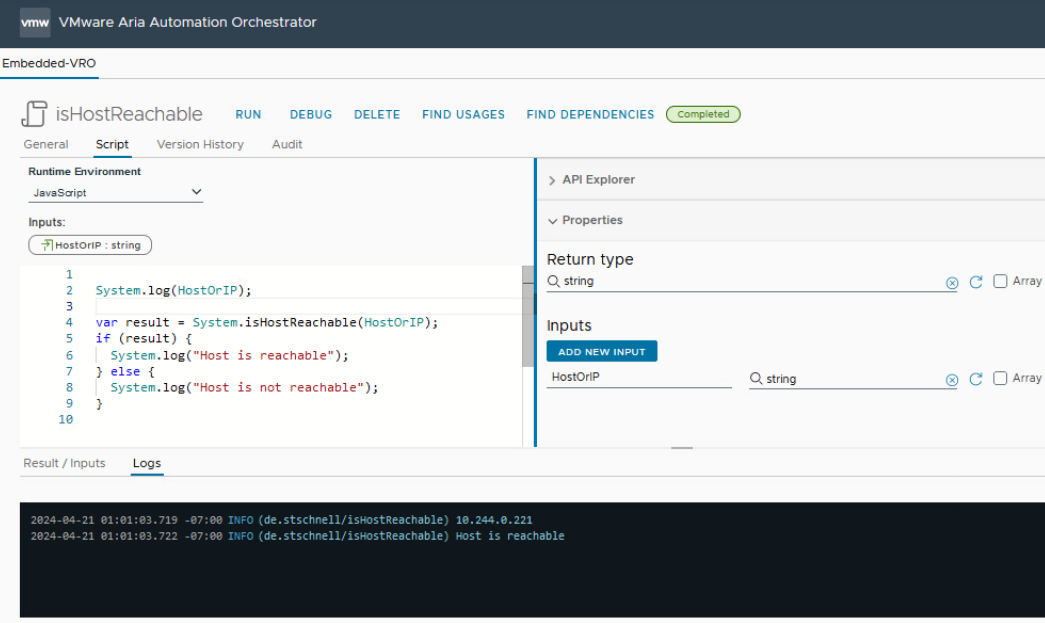Select the Logs tab
This screenshot has width=1045, height=623.
click(x=147, y=463)
